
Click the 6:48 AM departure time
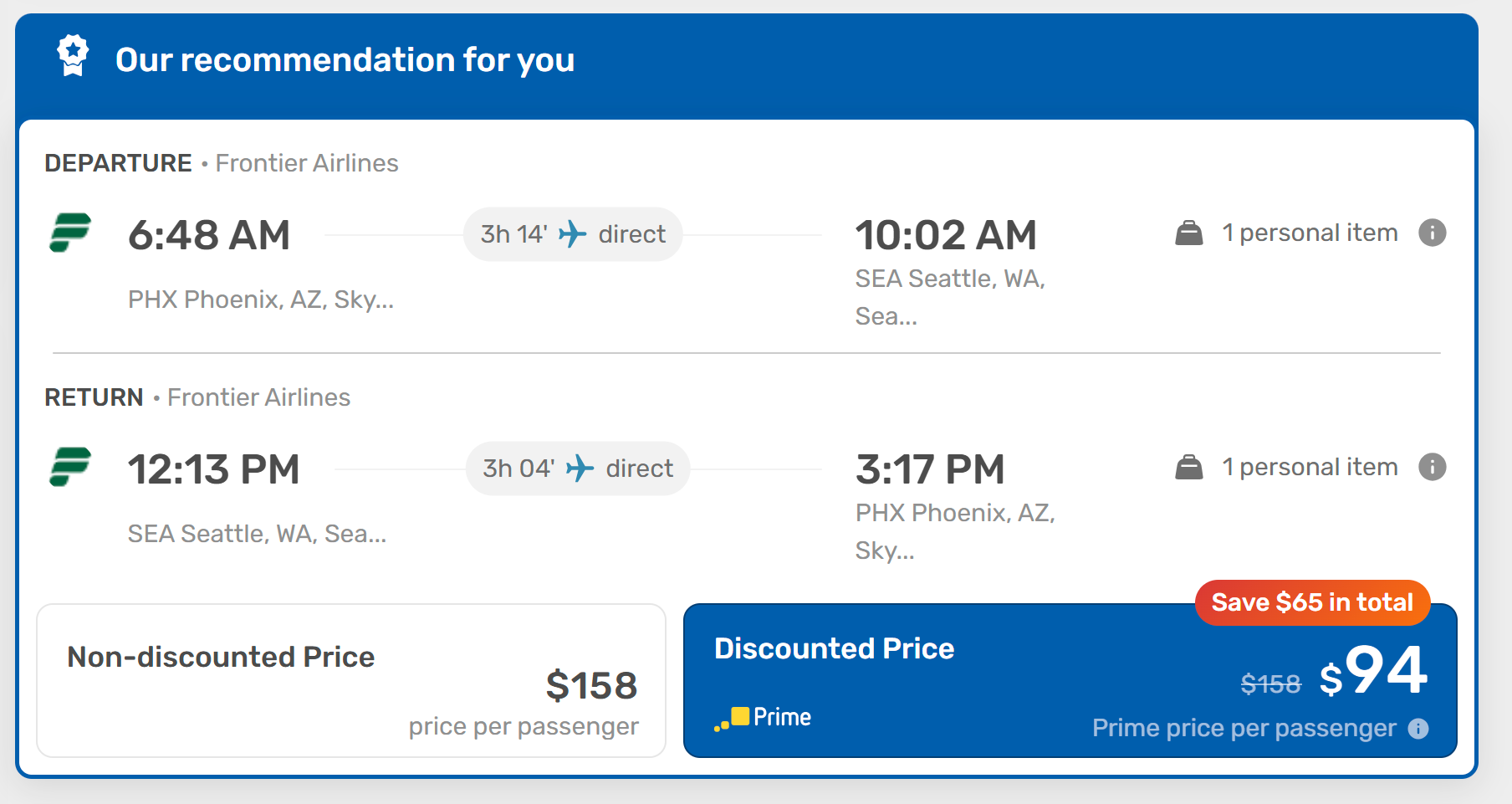coord(209,235)
